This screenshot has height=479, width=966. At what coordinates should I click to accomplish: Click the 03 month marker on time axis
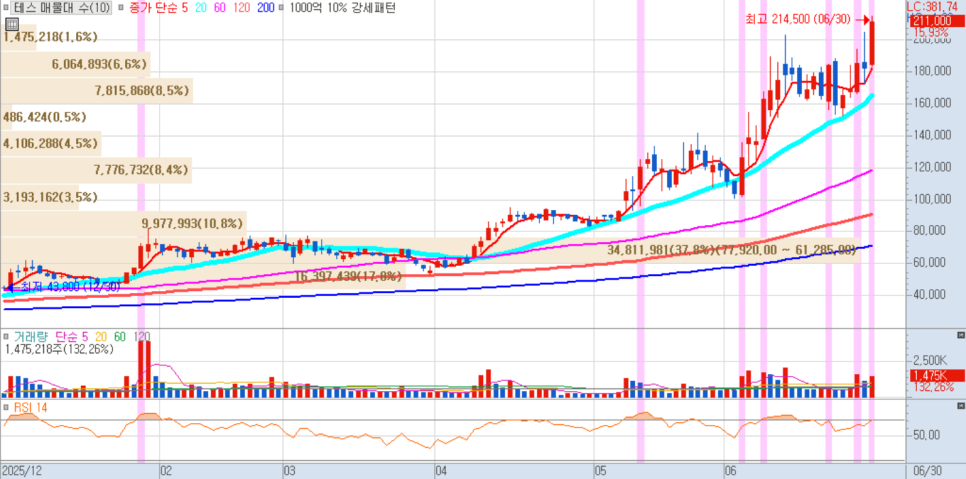[x=290, y=471]
